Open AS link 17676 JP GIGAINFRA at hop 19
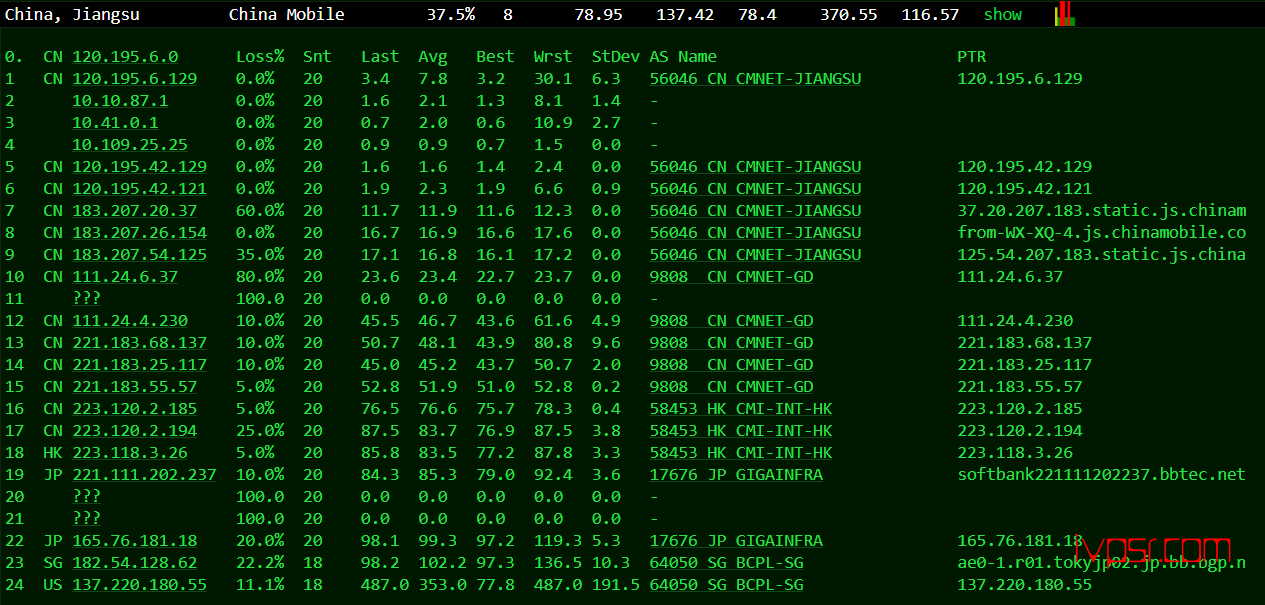 [736, 475]
